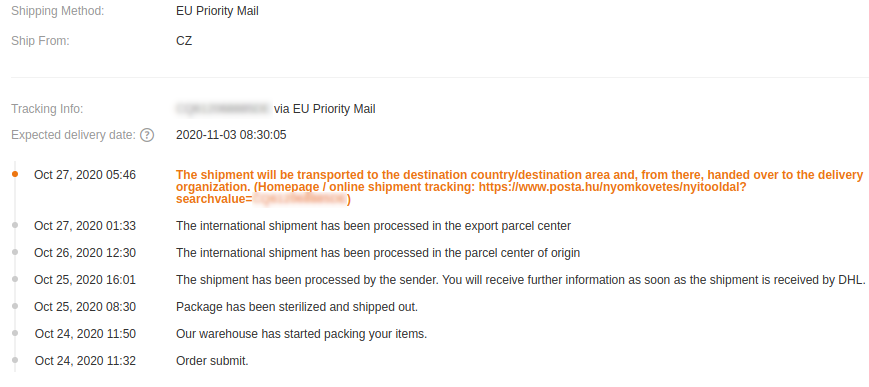Click the Oct 24 11:50 timeline dot
The height and width of the screenshot is (387, 869).
pyautogui.click(x=15, y=333)
